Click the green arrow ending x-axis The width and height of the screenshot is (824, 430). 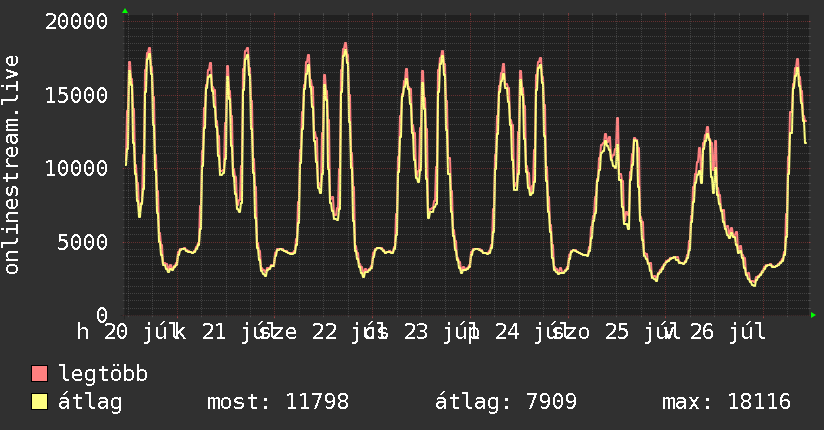(813, 315)
